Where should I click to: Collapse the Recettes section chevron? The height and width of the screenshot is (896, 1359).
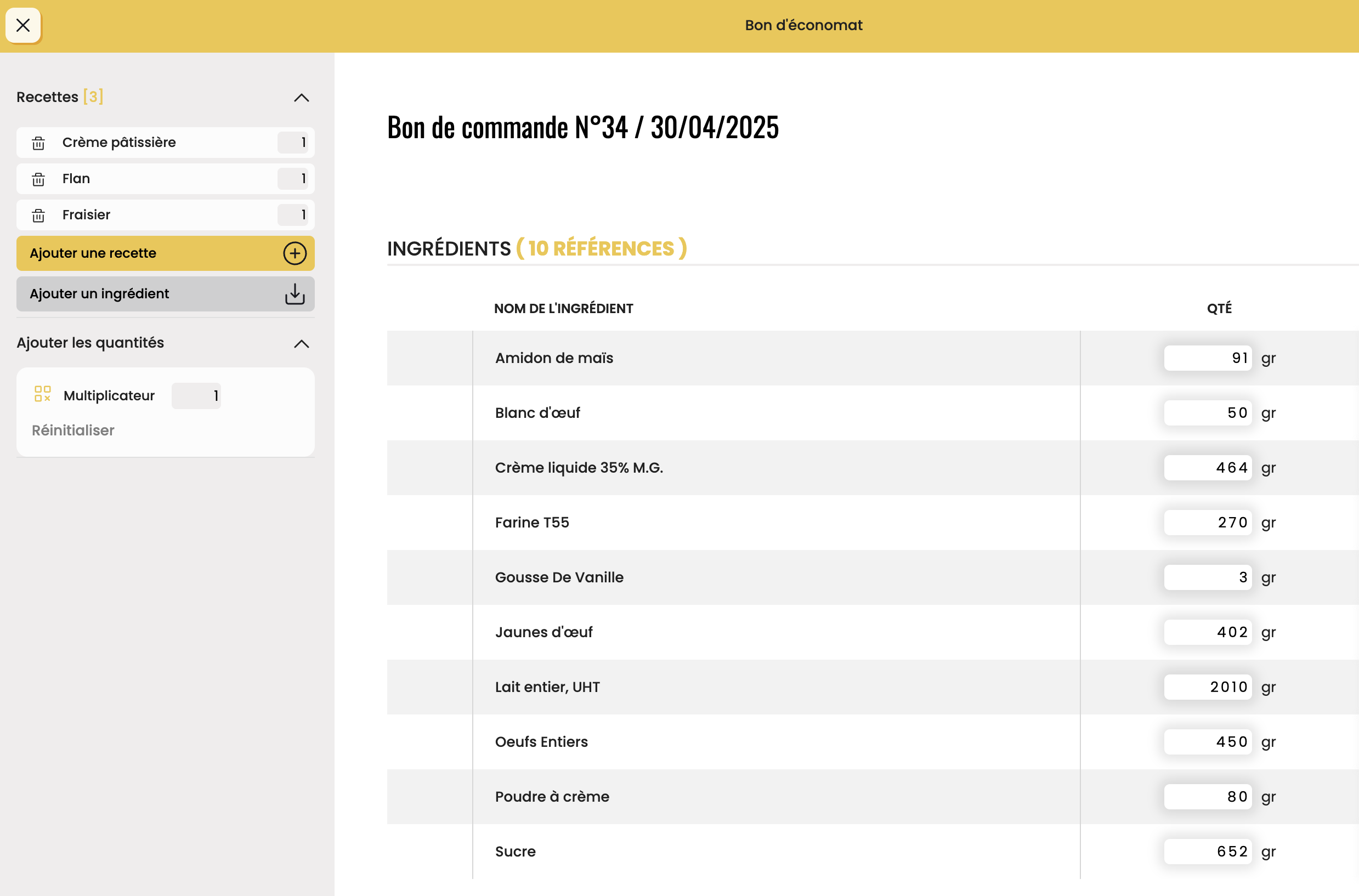[301, 98]
